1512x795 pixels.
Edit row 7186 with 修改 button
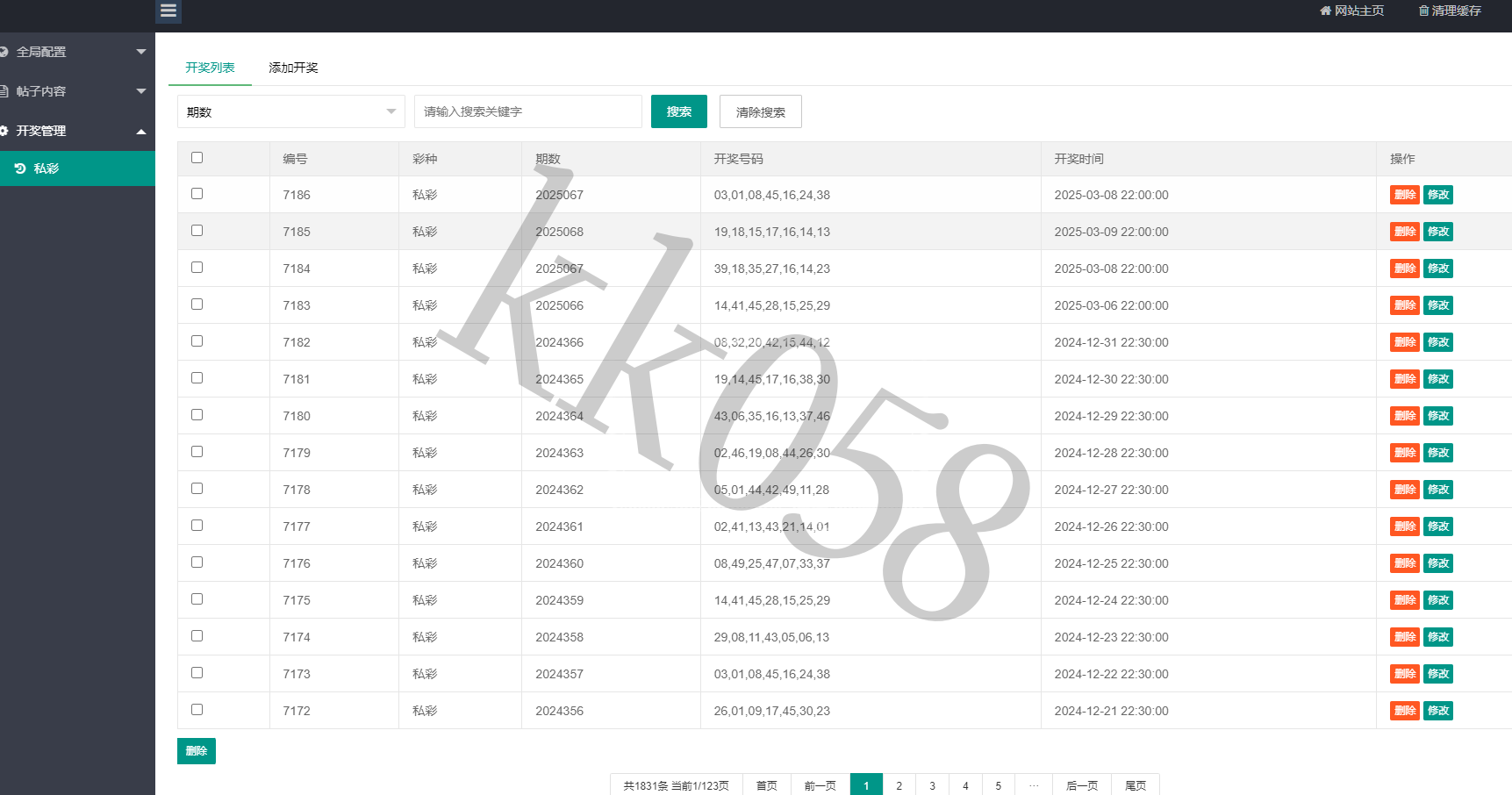1438,195
